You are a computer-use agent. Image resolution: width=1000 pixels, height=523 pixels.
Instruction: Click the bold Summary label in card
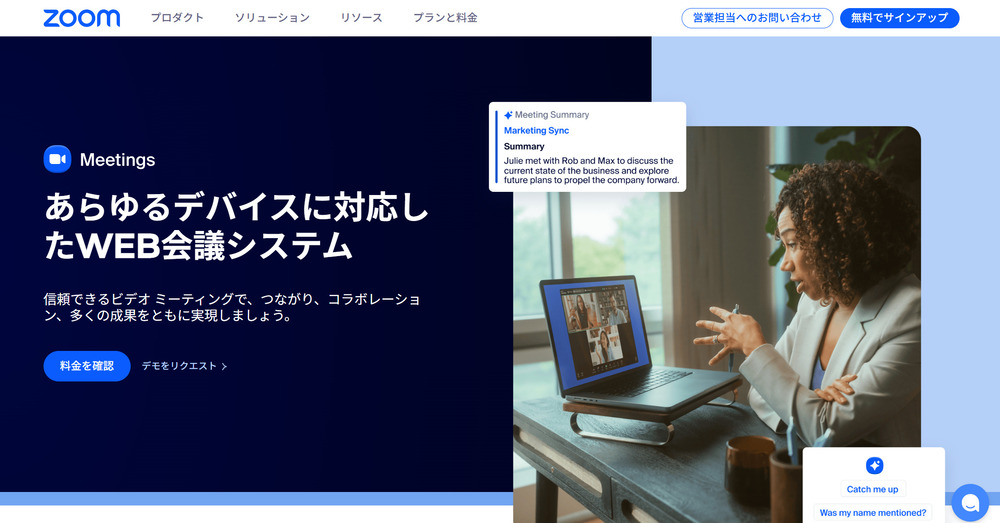coord(524,147)
